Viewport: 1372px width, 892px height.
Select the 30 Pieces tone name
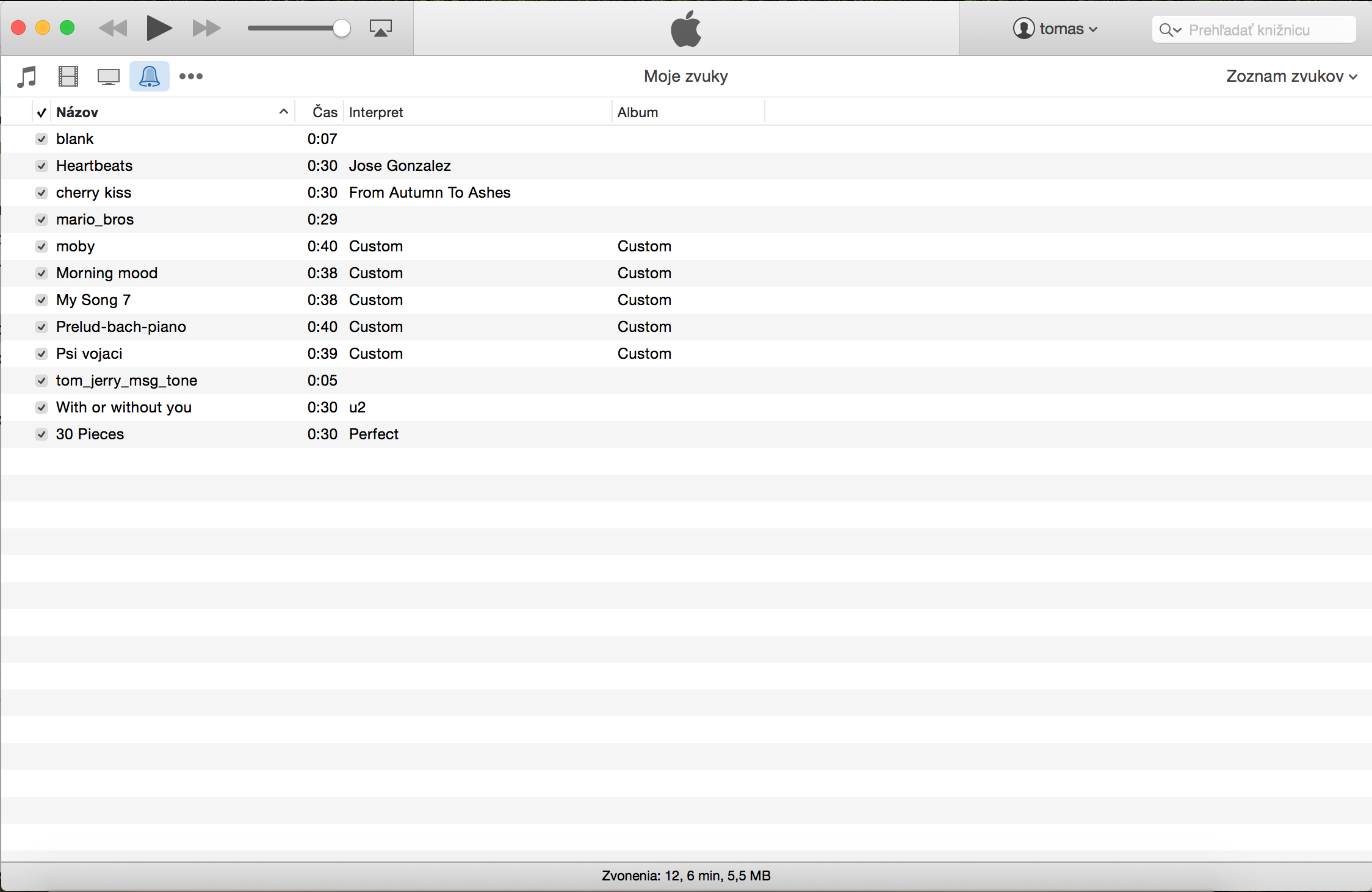[x=90, y=434]
